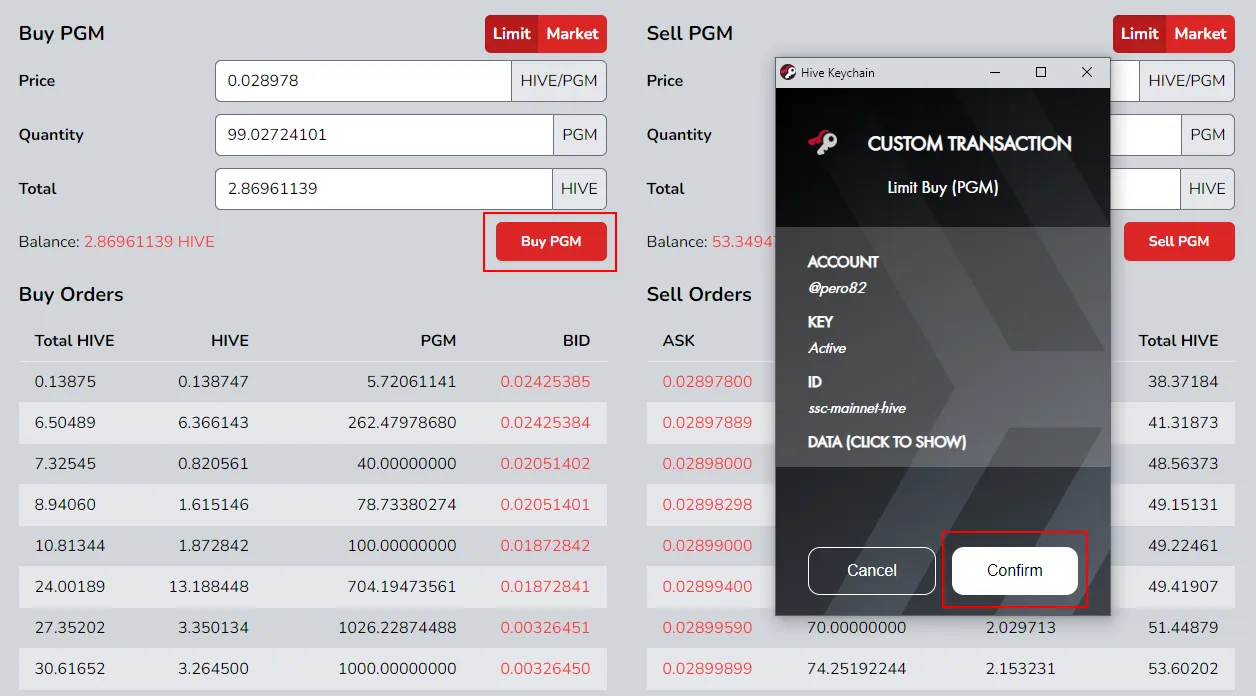Click bid price 0.01872842

(545, 545)
